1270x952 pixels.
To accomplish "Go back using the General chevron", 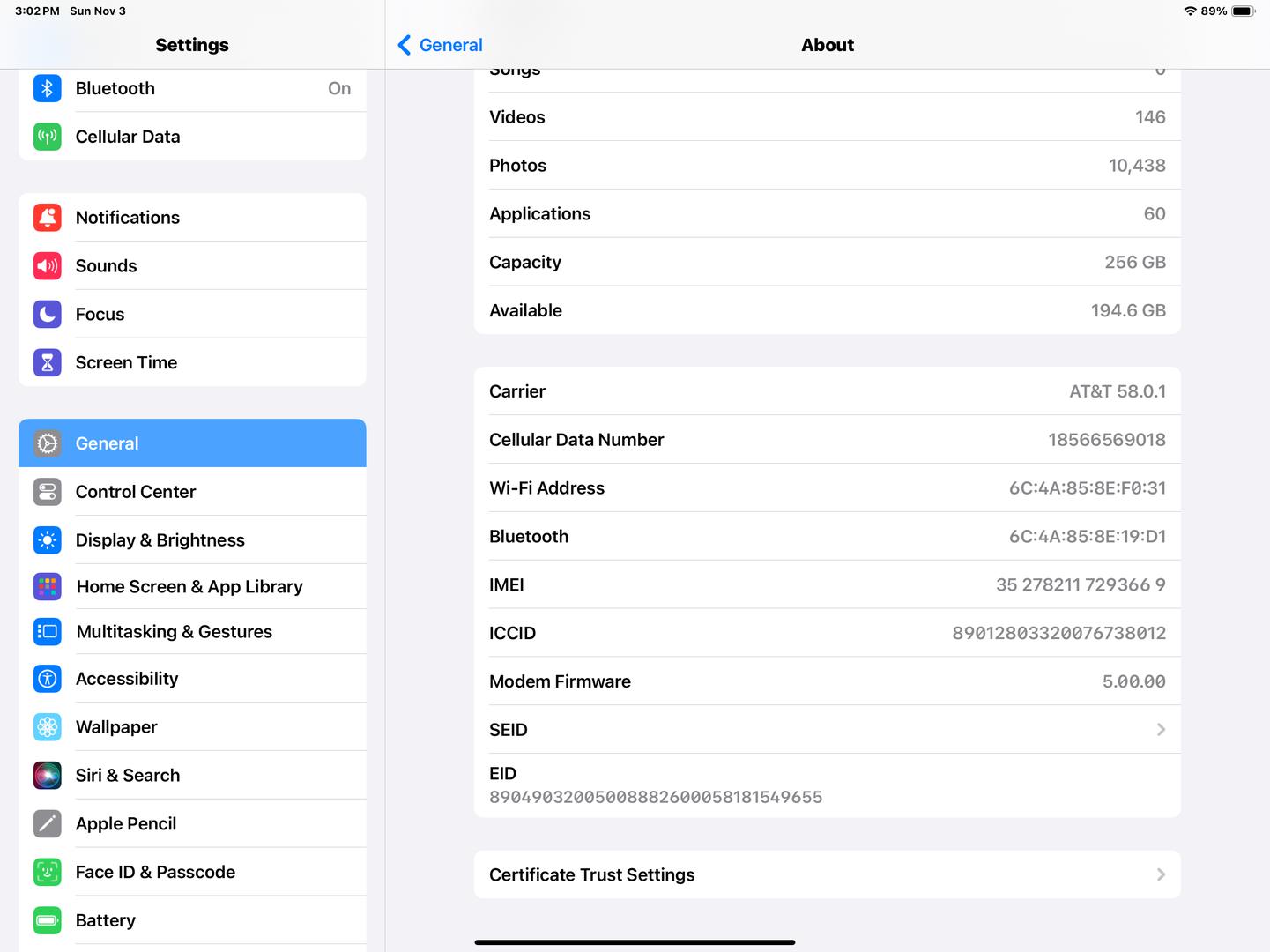I will [405, 45].
